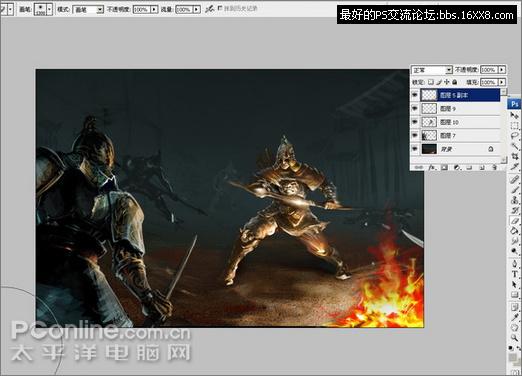Screen dimensions: 522x376
Task: Toggle lock position
Action: tap(447, 82)
